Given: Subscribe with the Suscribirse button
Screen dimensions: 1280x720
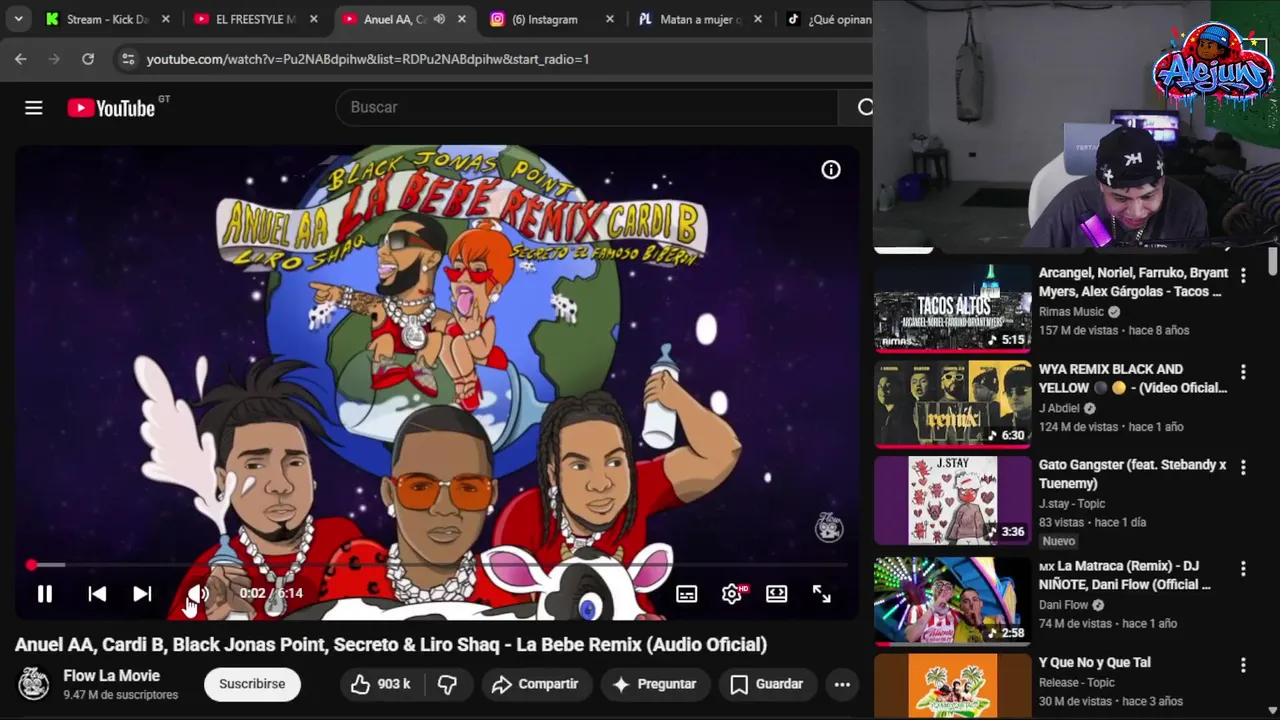Looking at the screenshot, I should [252, 684].
